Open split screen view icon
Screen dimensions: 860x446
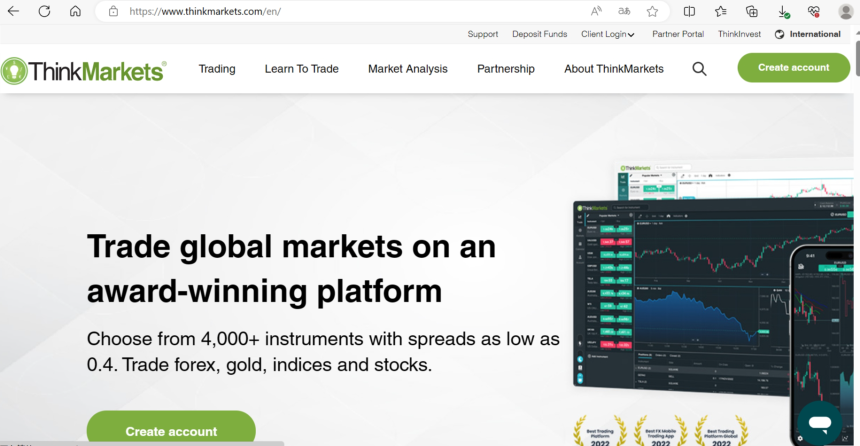[689, 12]
